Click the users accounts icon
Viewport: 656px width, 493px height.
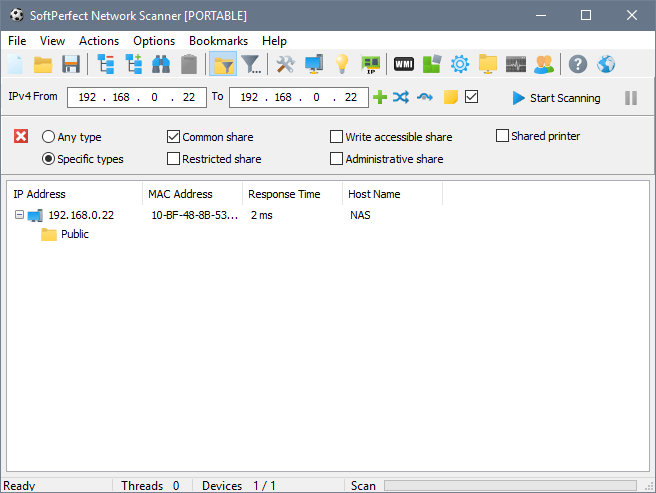click(x=544, y=64)
